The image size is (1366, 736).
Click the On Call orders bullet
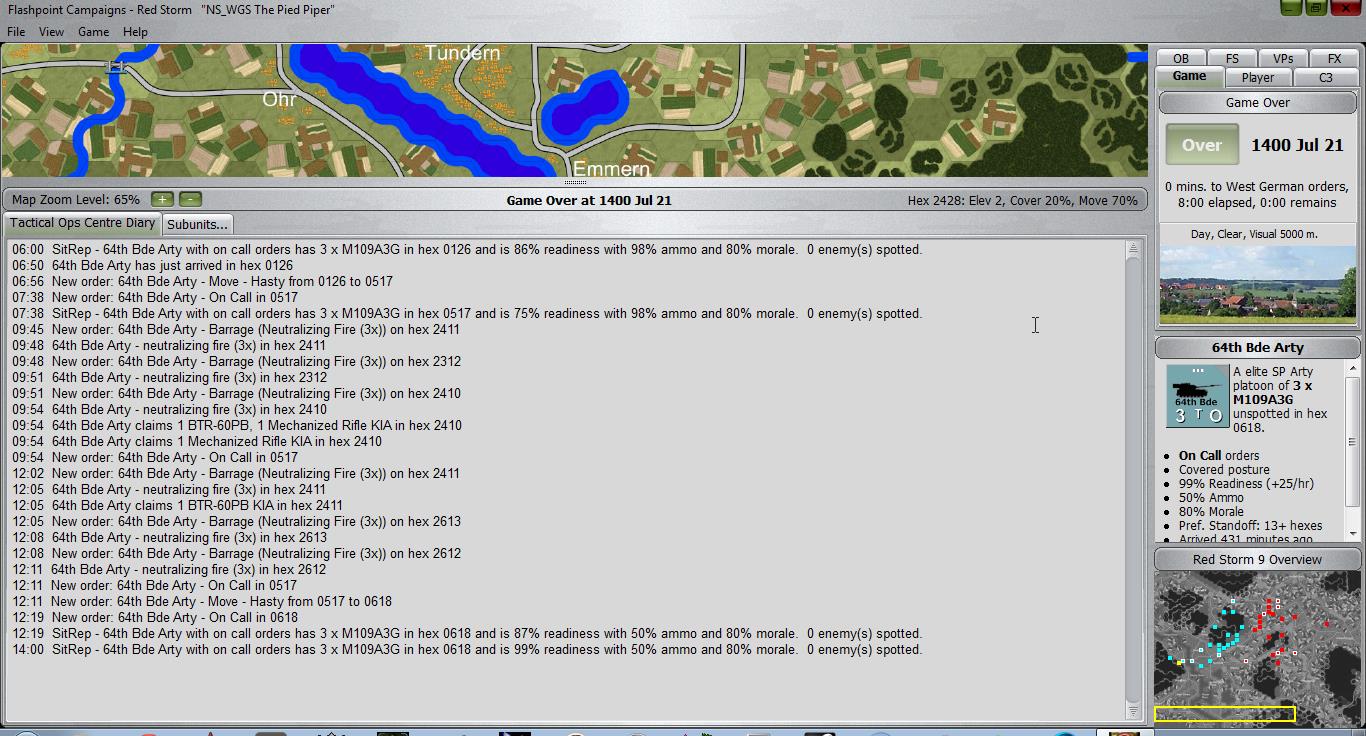(1219, 455)
